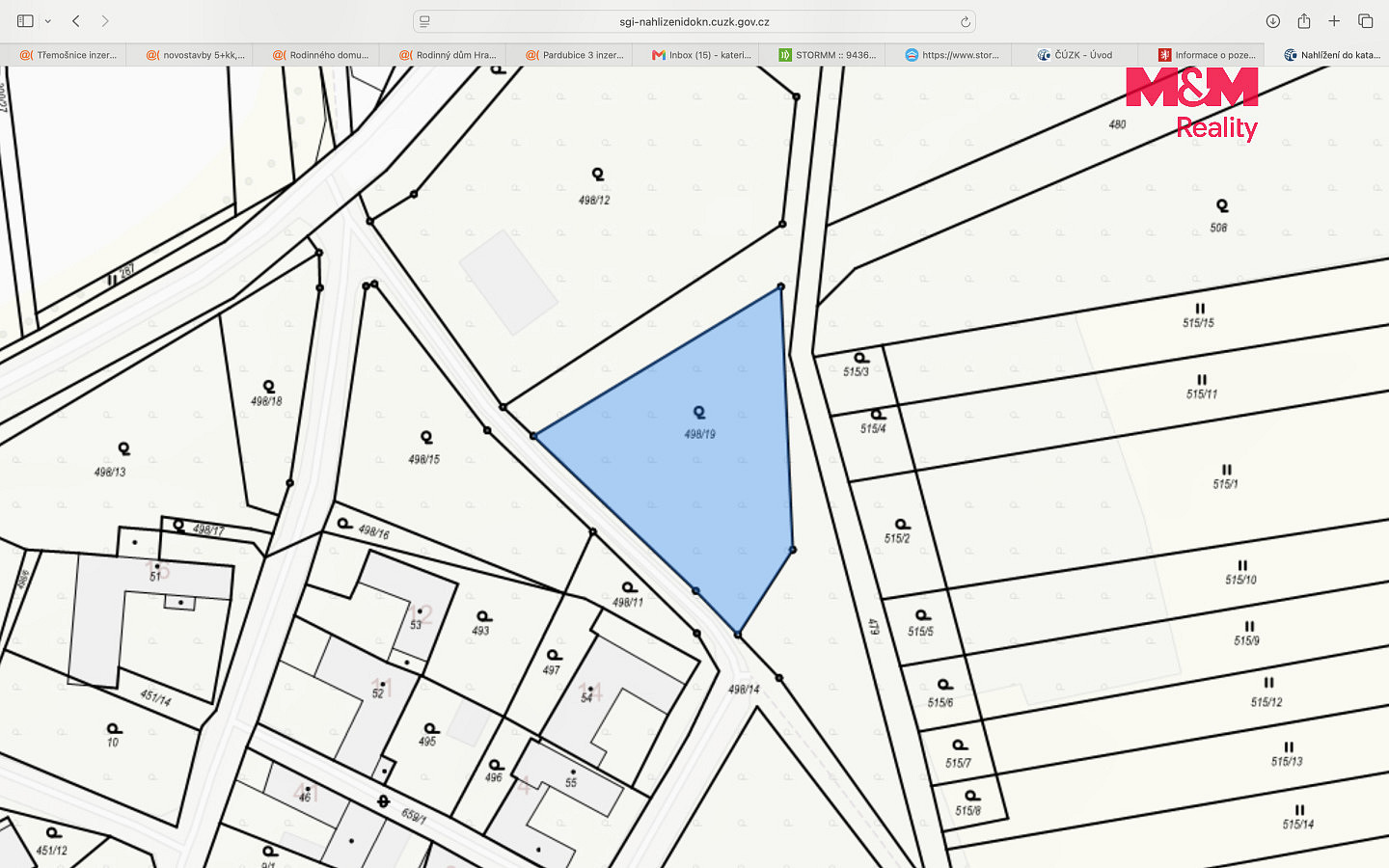Open the Downloads icon in the toolbar
Image resolution: width=1389 pixels, height=868 pixels.
click(1273, 21)
